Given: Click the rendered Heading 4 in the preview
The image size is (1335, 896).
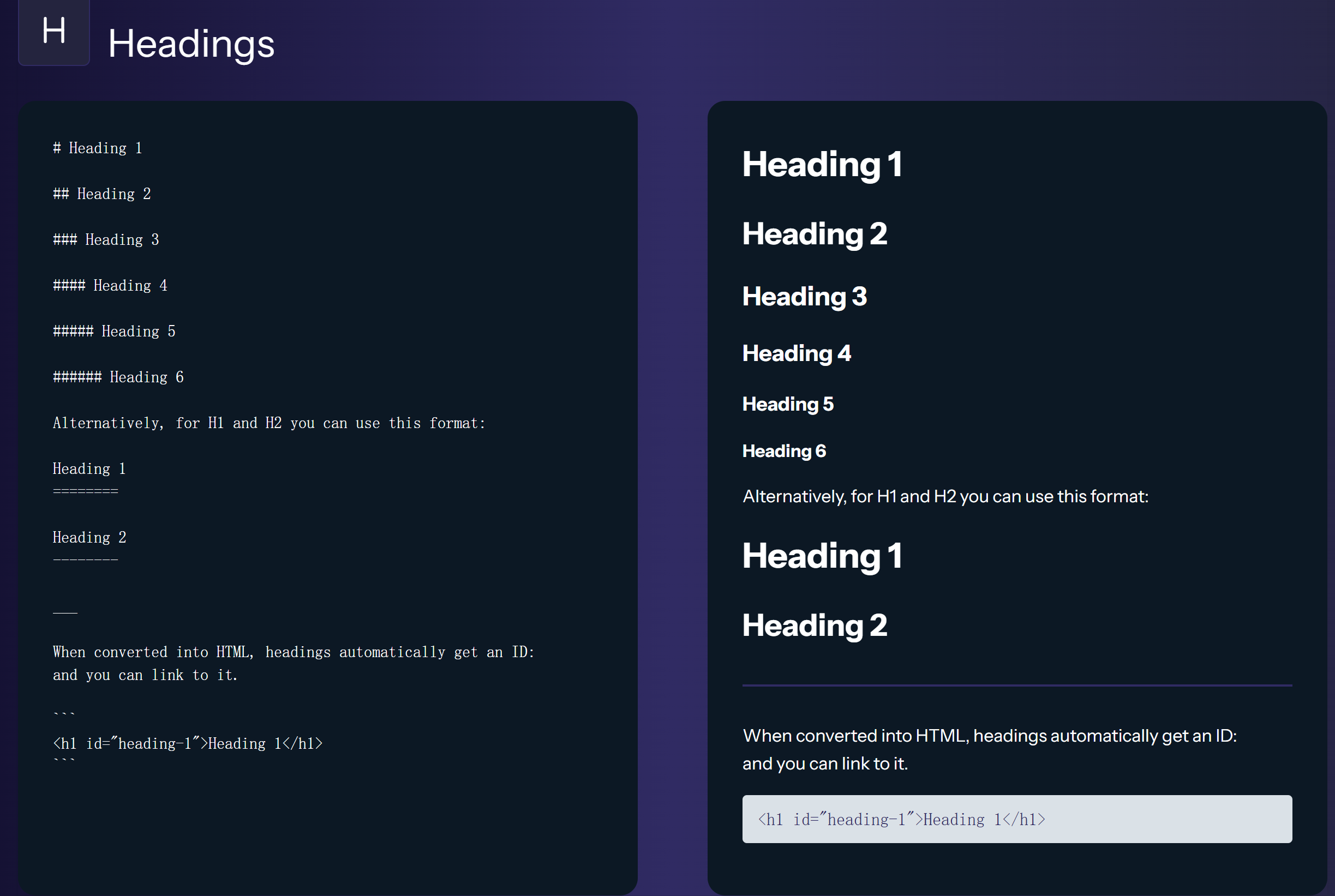Looking at the screenshot, I should 796,353.
